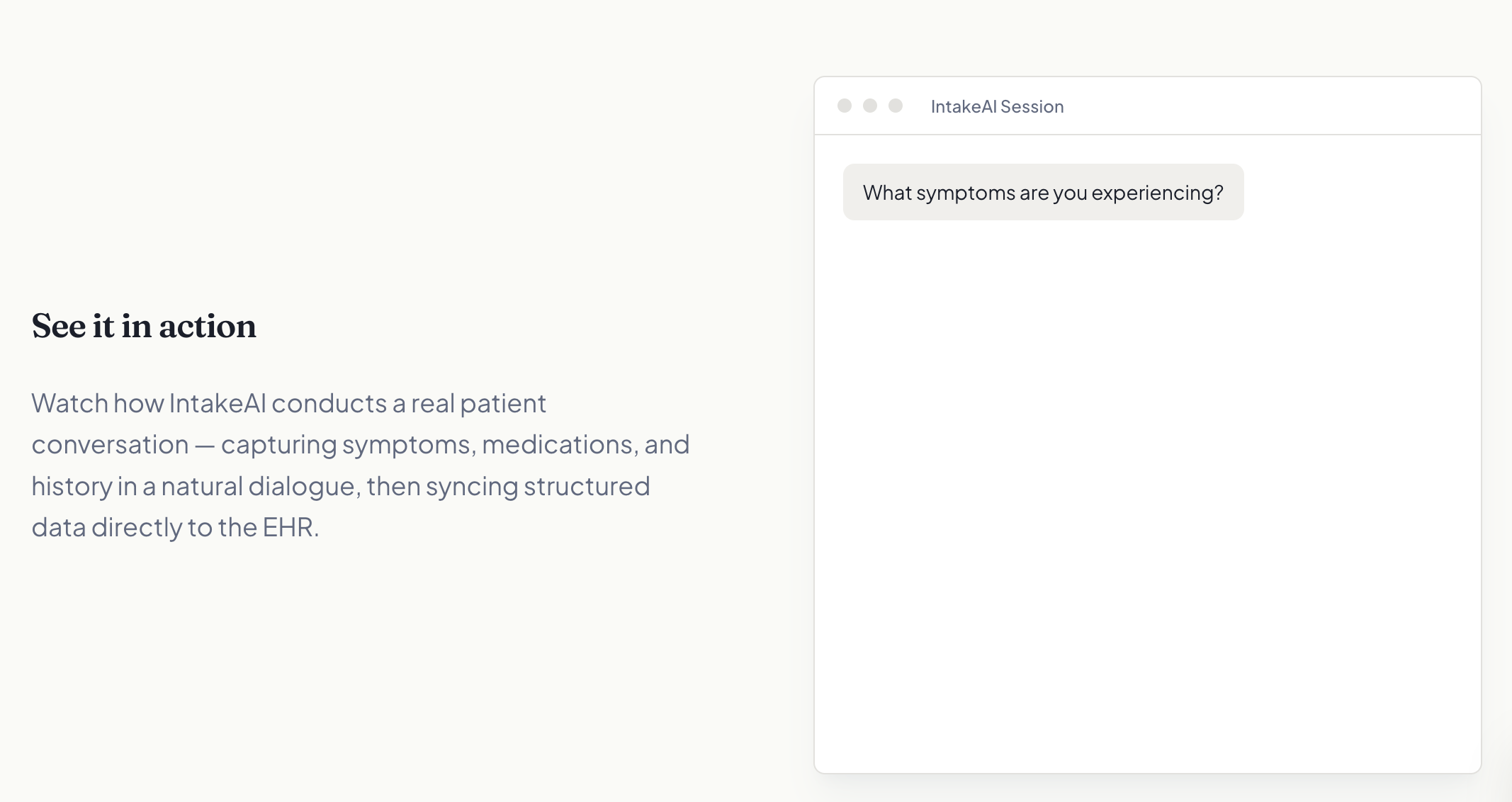Click the leftmost gray window dot

coord(845,106)
